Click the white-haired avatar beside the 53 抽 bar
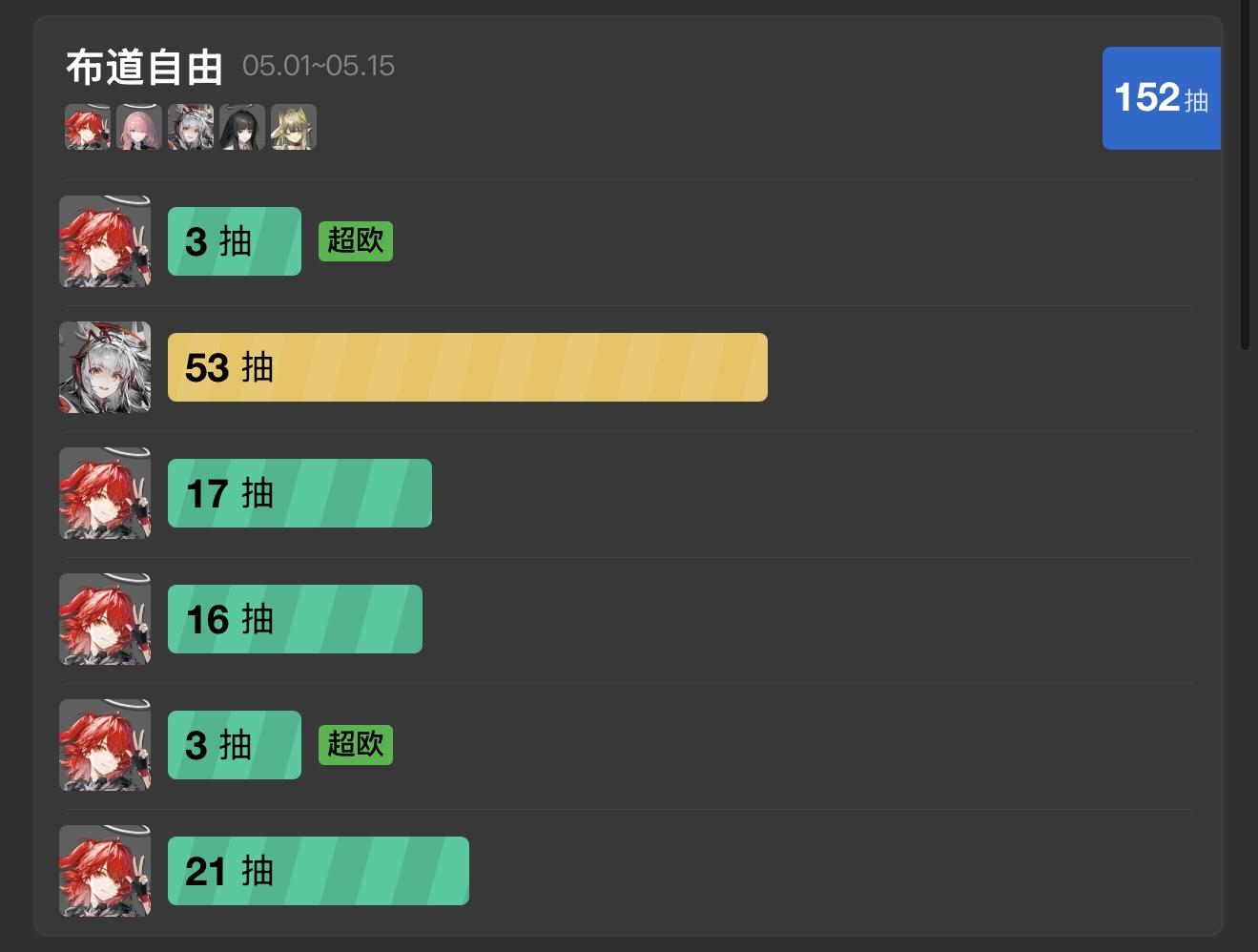The height and width of the screenshot is (952, 1258). pos(105,367)
